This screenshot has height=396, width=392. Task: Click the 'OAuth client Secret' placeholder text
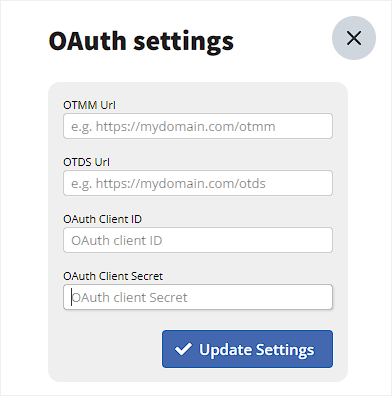click(x=129, y=297)
